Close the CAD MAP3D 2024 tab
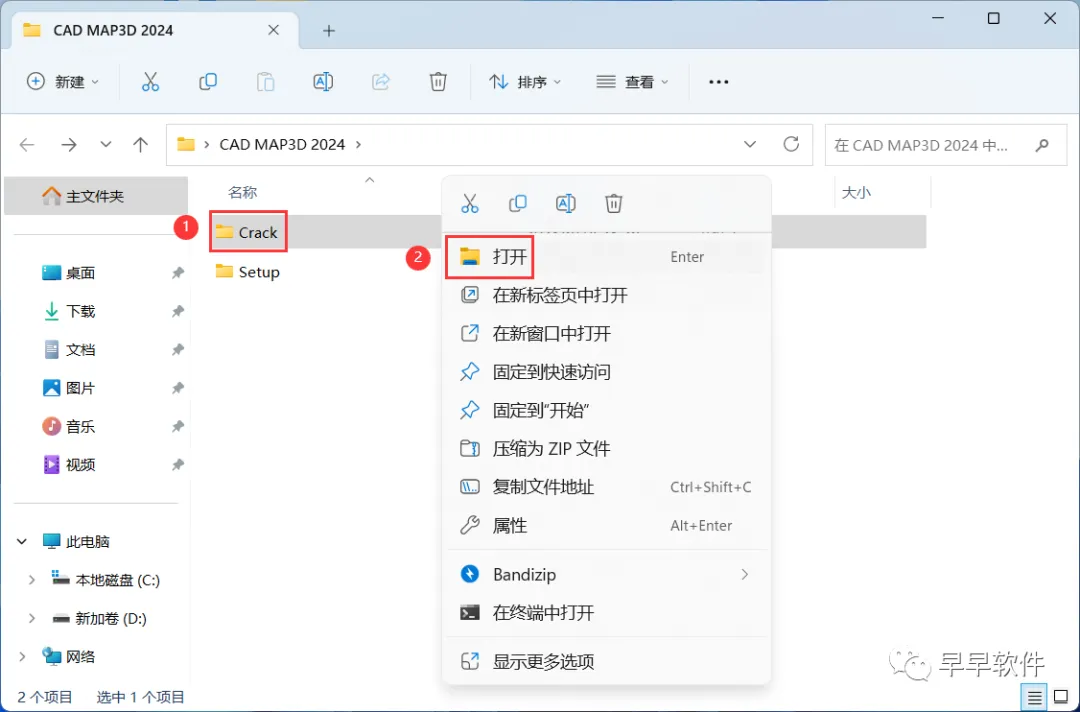The image size is (1080, 712). [x=273, y=30]
